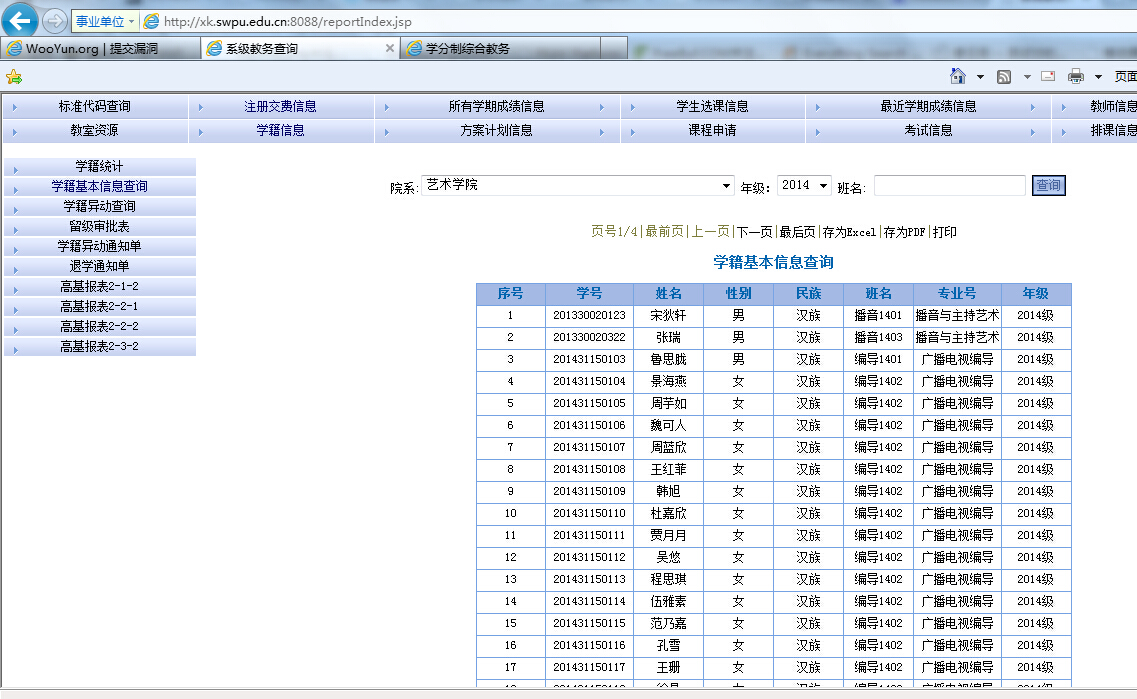
Task: Open the 院系 dropdown showing 艺术学院
Action: [x=578, y=186]
